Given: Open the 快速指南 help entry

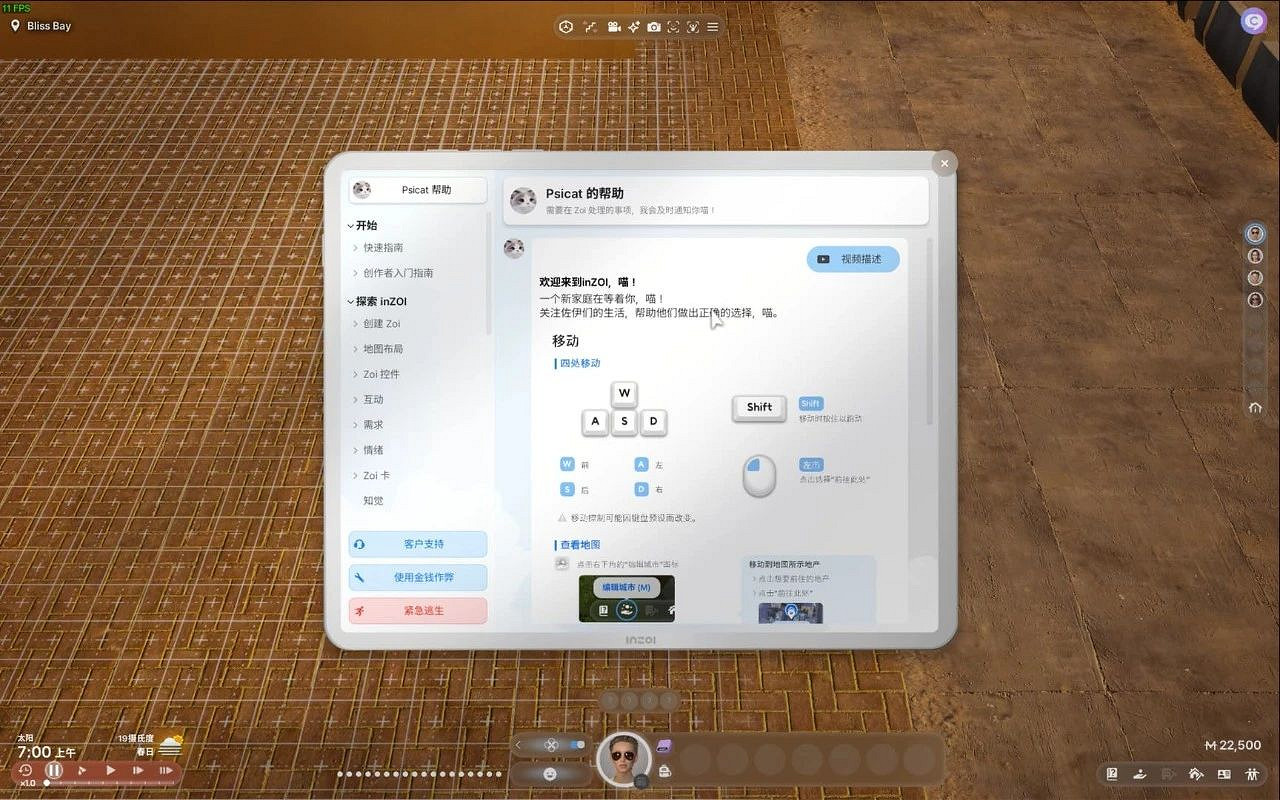Looking at the screenshot, I should [x=383, y=248].
